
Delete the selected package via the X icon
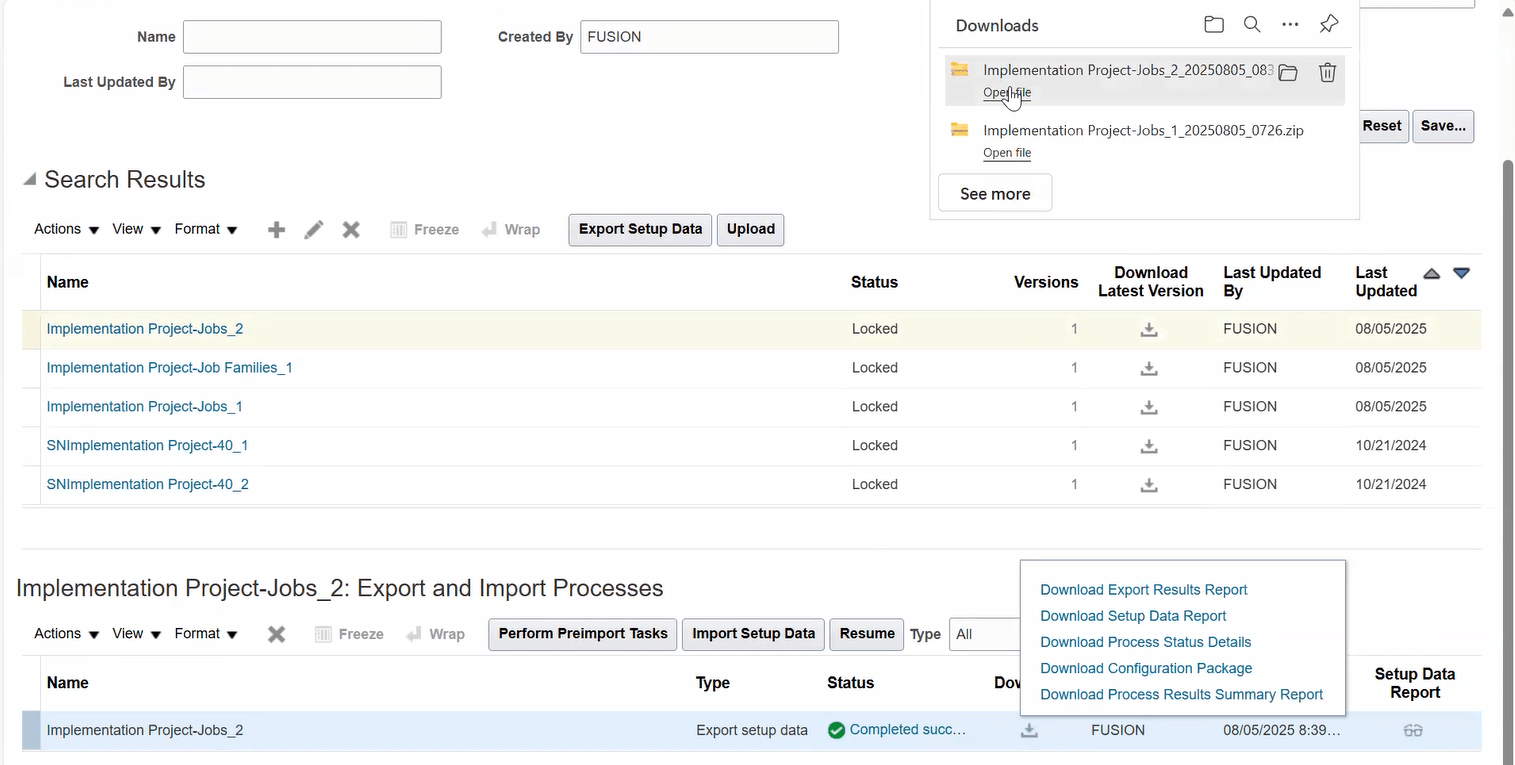[x=351, y=229]
